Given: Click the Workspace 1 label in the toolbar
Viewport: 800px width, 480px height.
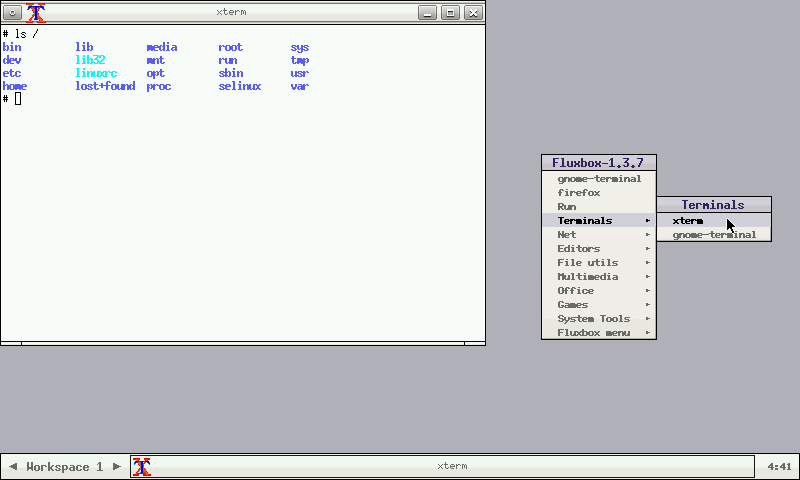Looking at the screenshot, I should [64, 467].
